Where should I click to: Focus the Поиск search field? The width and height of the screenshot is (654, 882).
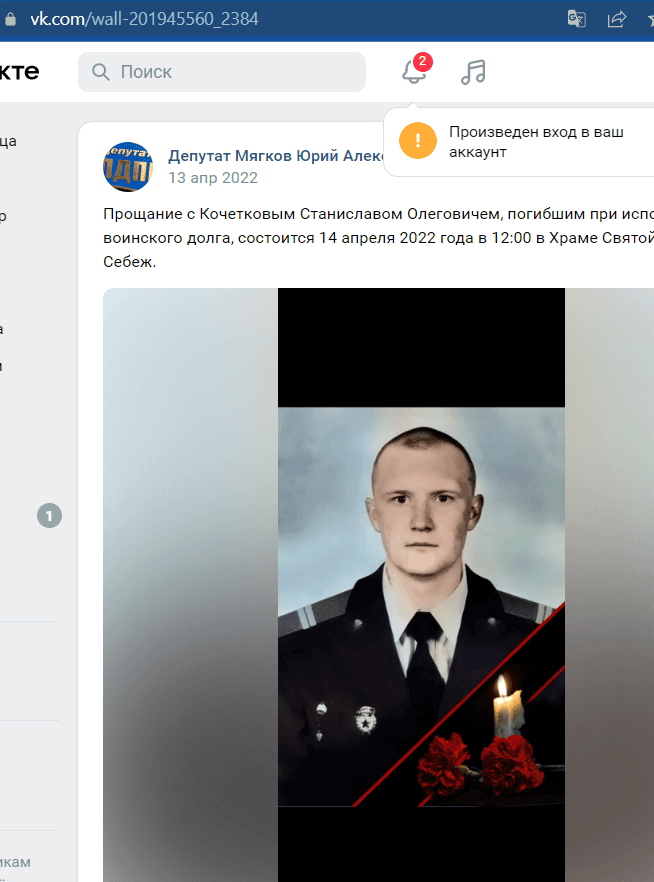[x=222, y=72]
